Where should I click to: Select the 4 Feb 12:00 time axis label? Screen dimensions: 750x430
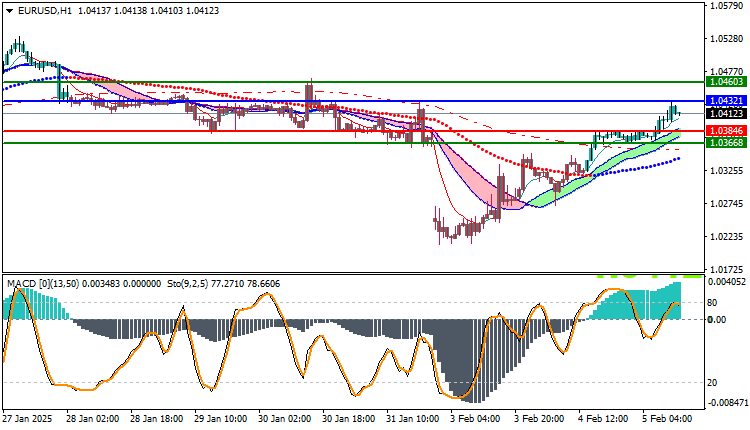point(604,419)
